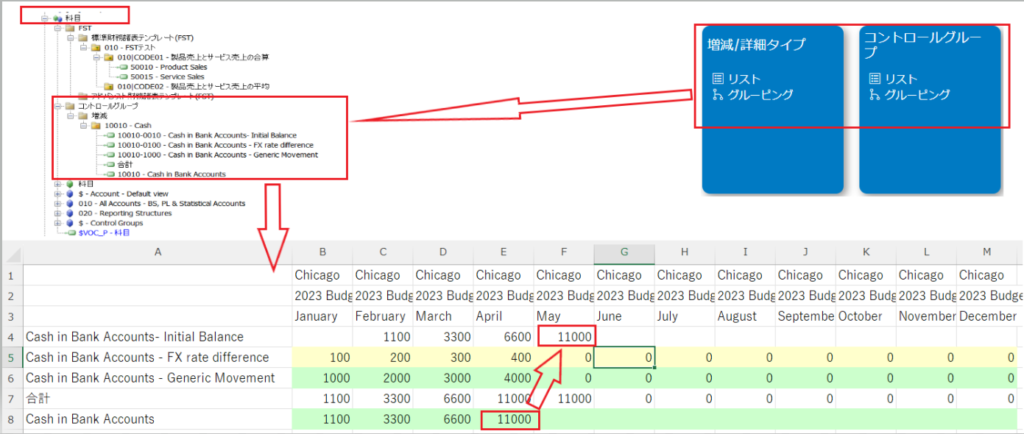This screenshot has width=1024, height=434.
Task: Click blue sphere icon of 020 - Reporting Structures
Action: coord(68,213)
